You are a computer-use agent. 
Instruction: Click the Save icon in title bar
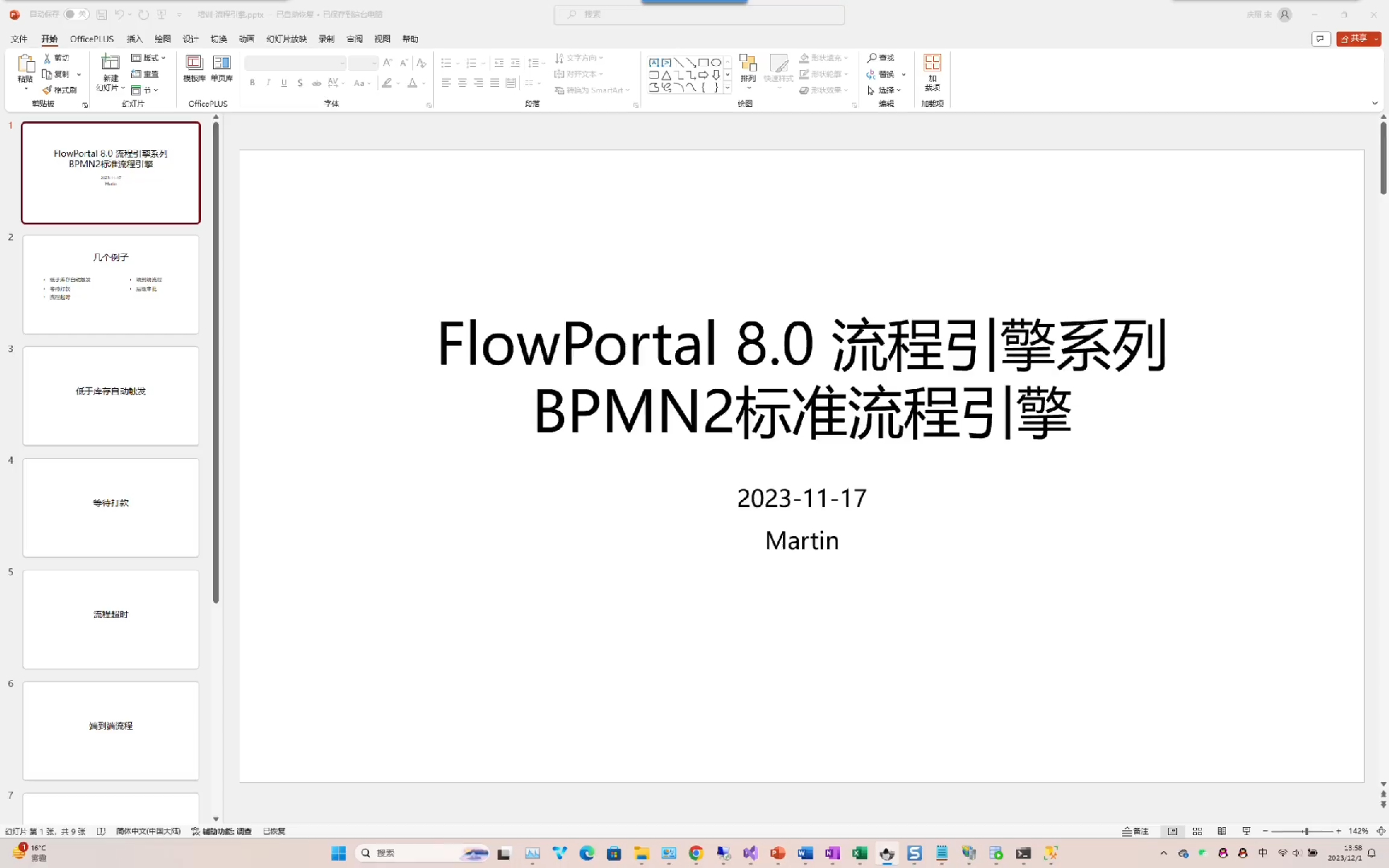pos(102,14)
